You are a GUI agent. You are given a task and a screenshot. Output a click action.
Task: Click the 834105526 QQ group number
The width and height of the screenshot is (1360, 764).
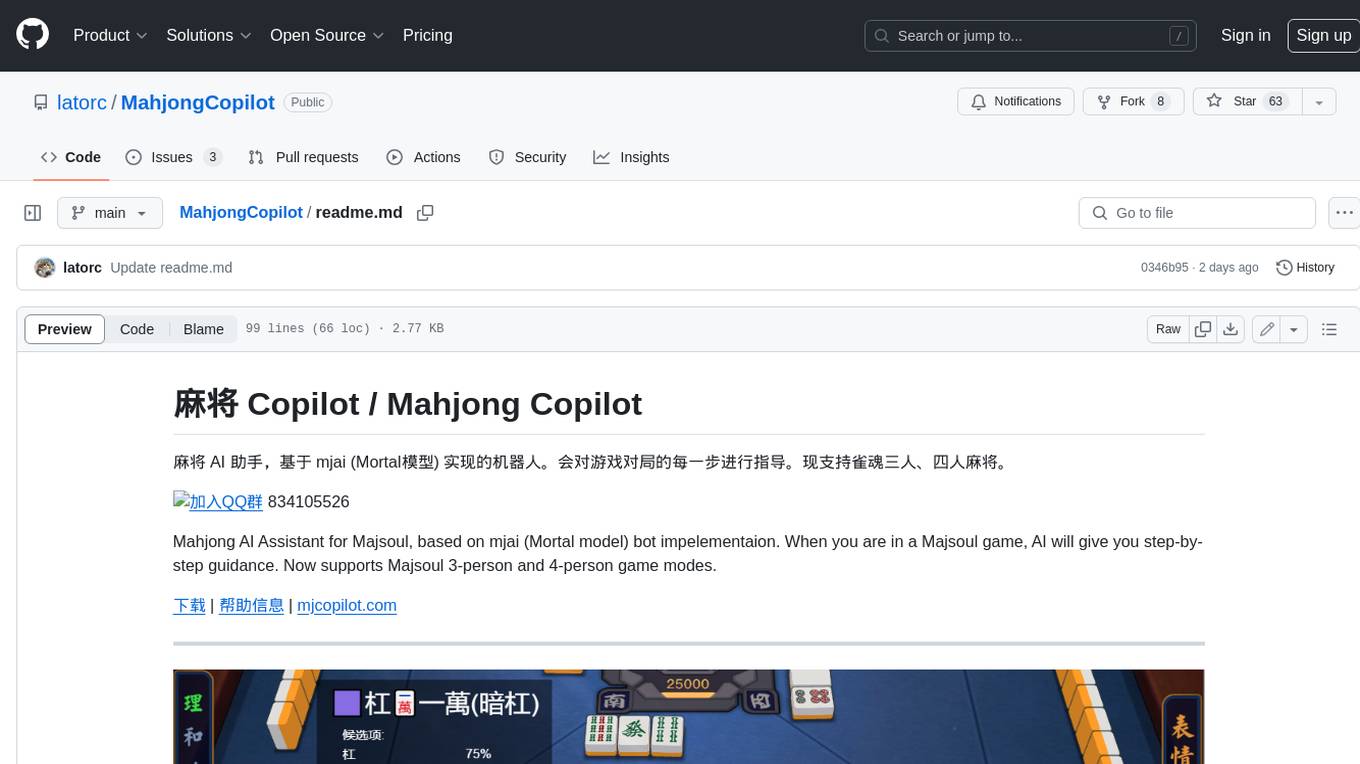[x=308, y=501]
